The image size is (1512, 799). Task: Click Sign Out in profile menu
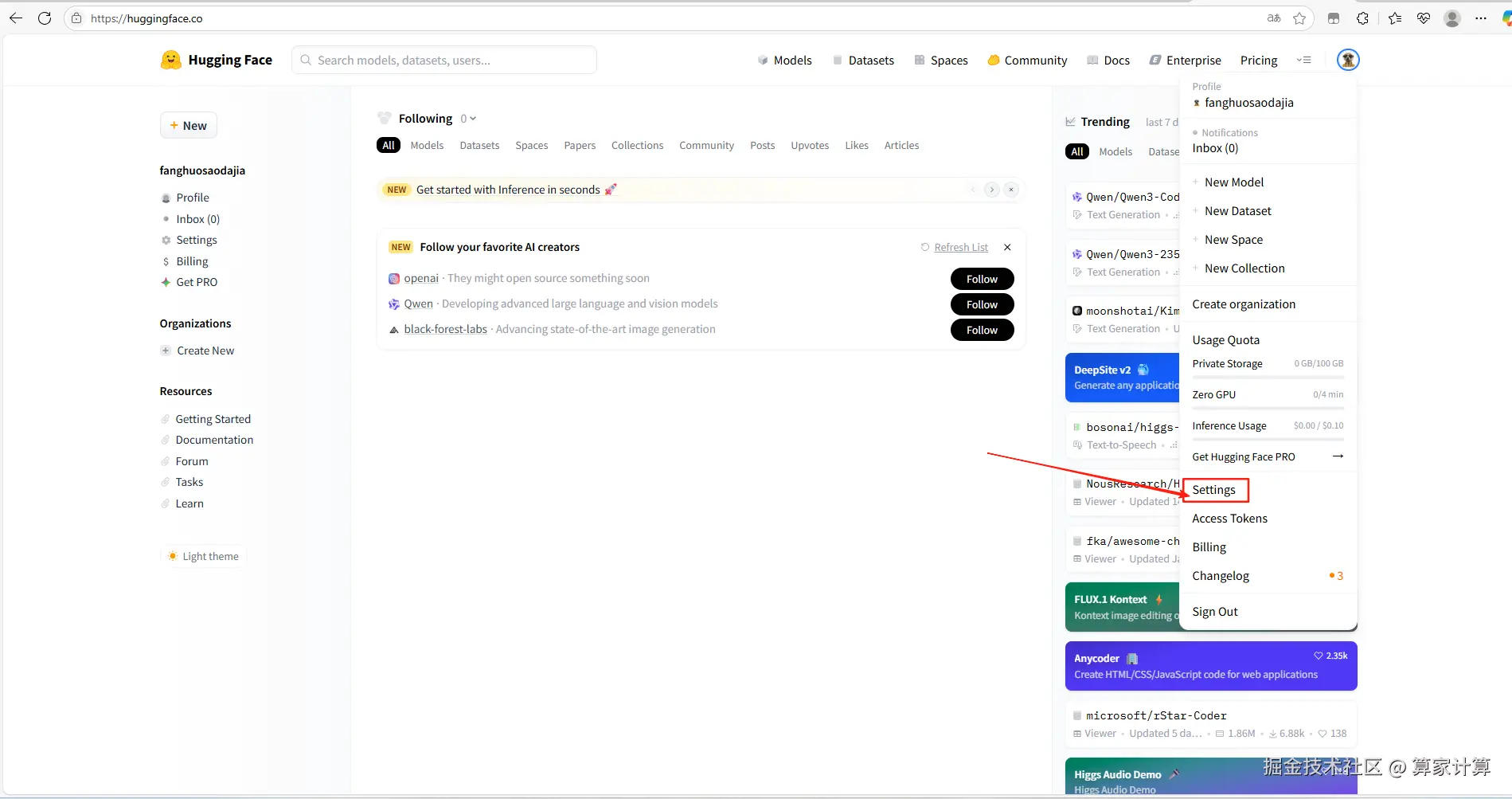pyautogui.click(x=1215, y=612)
